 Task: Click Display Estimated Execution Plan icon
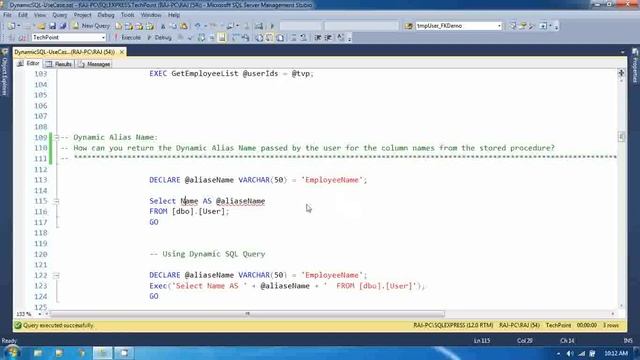pyautogui.click(x=201, y=38)
